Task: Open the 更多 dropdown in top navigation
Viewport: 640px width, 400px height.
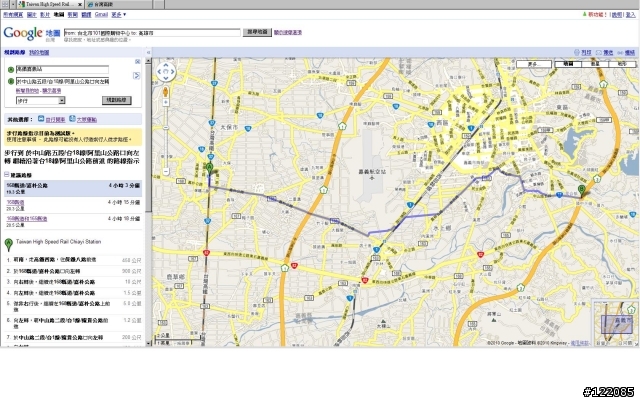Action: [118, 15]
